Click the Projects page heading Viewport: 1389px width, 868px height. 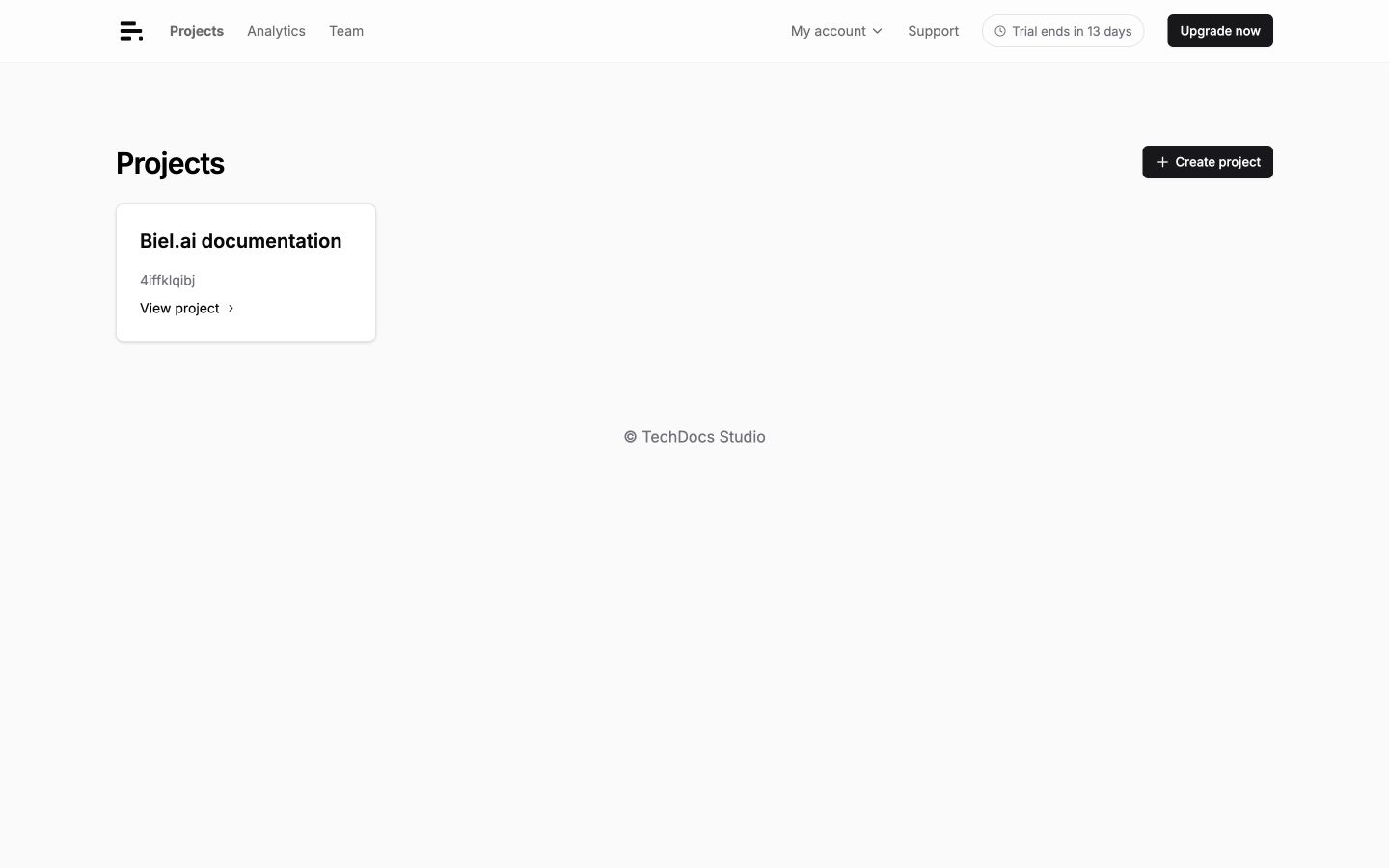170,163
